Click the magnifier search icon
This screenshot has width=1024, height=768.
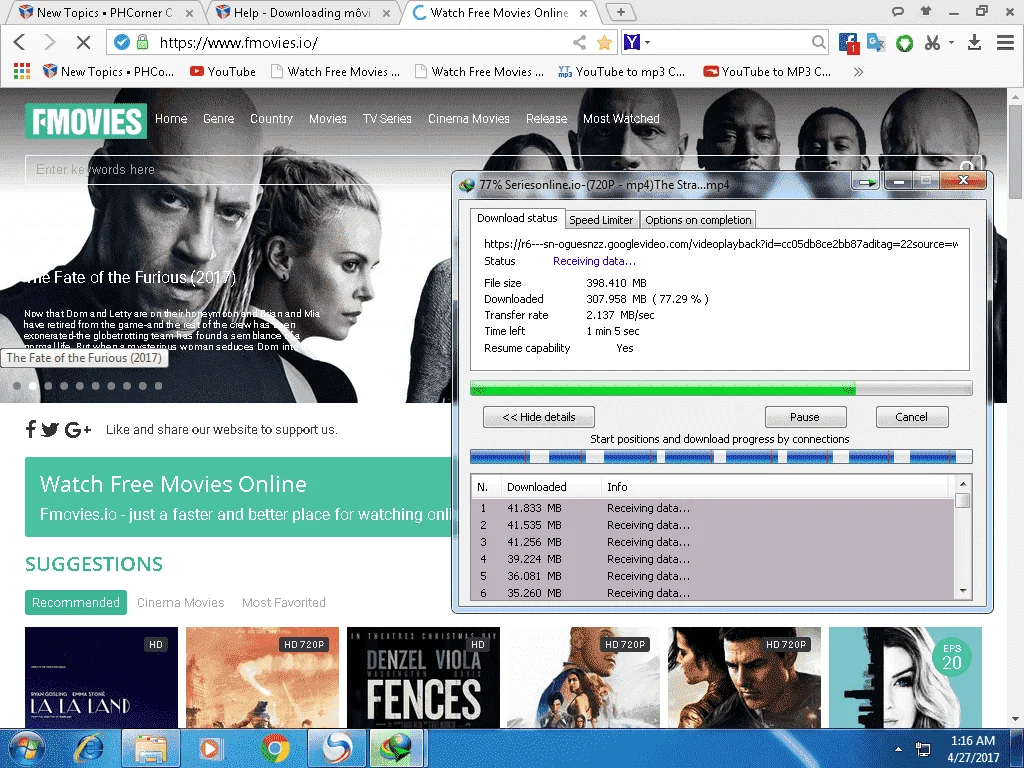[x=818, y=42]
